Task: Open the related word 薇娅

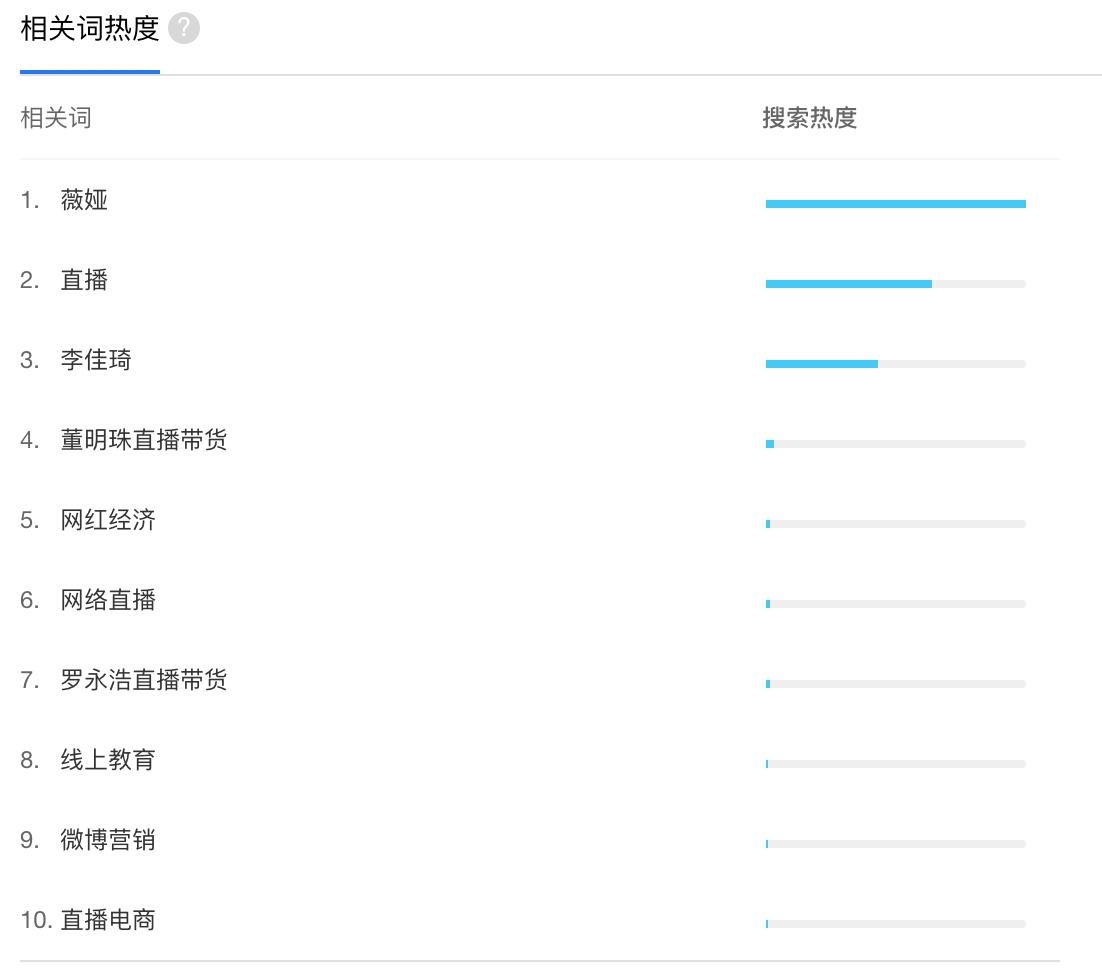Action: tap(84, 200)
